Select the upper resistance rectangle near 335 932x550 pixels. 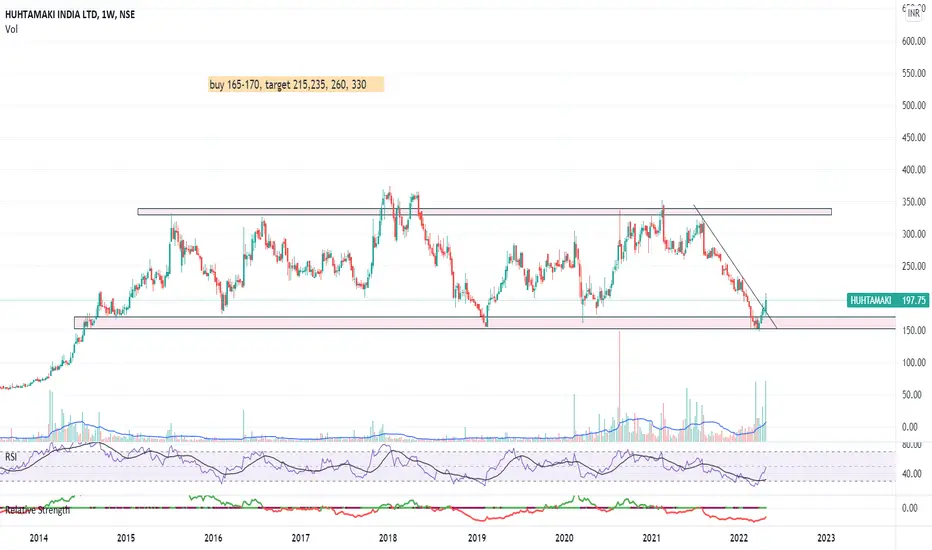point(484,212)
